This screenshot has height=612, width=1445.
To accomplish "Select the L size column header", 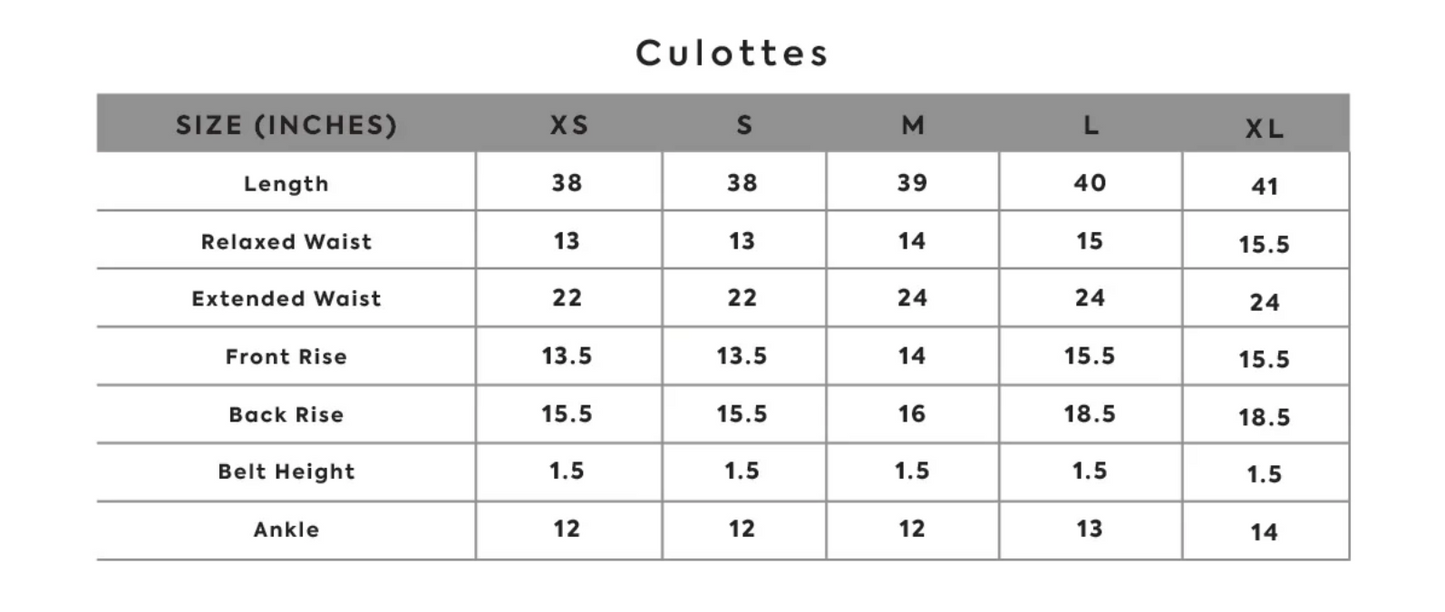I will [1091, 125].
